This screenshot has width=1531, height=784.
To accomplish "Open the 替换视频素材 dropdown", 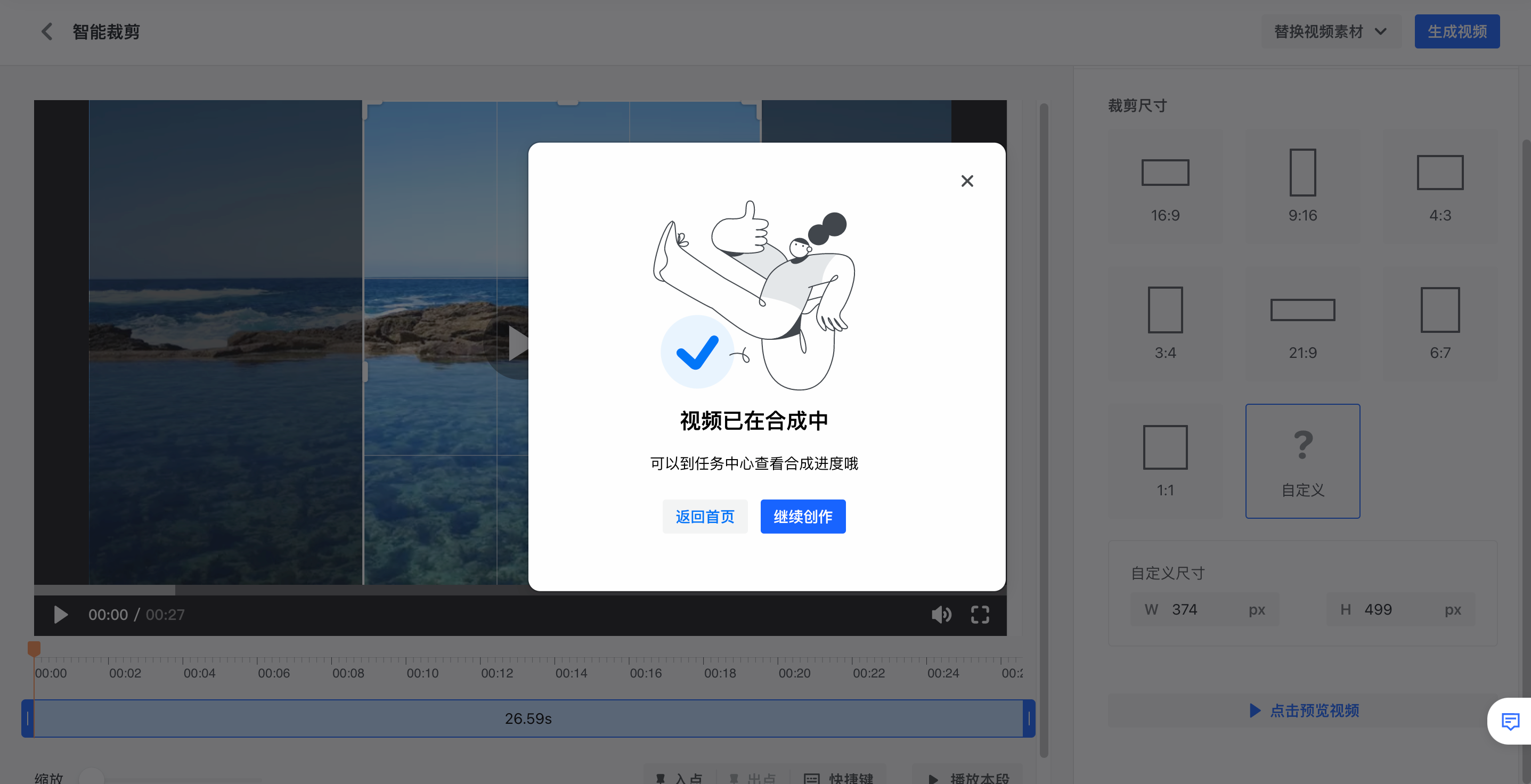I will (x=1331, y=31).
